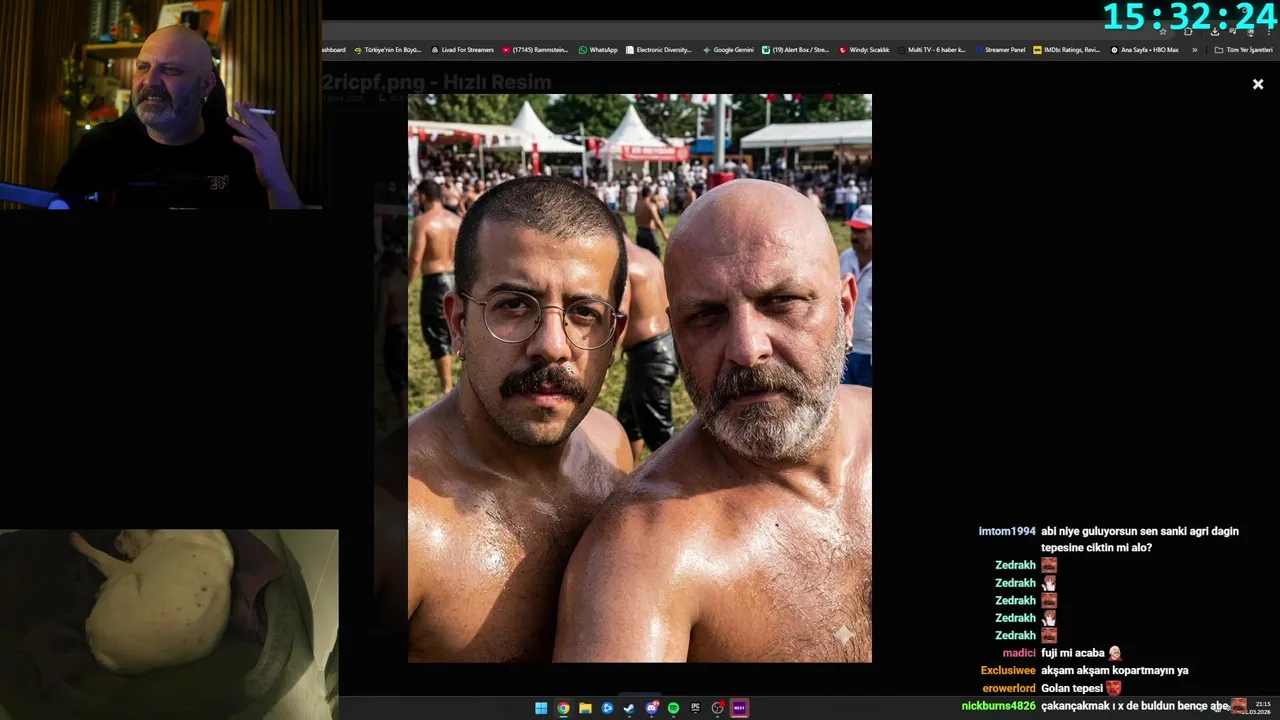Launch Steam from the taskbar

coord(629,708)
